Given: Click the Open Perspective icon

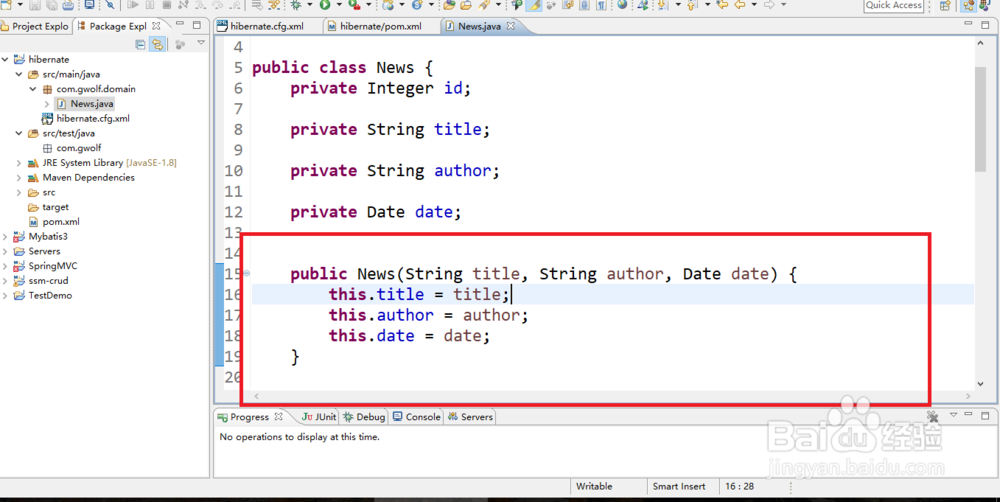Looking at the screenshot, I should pos(945,5).
